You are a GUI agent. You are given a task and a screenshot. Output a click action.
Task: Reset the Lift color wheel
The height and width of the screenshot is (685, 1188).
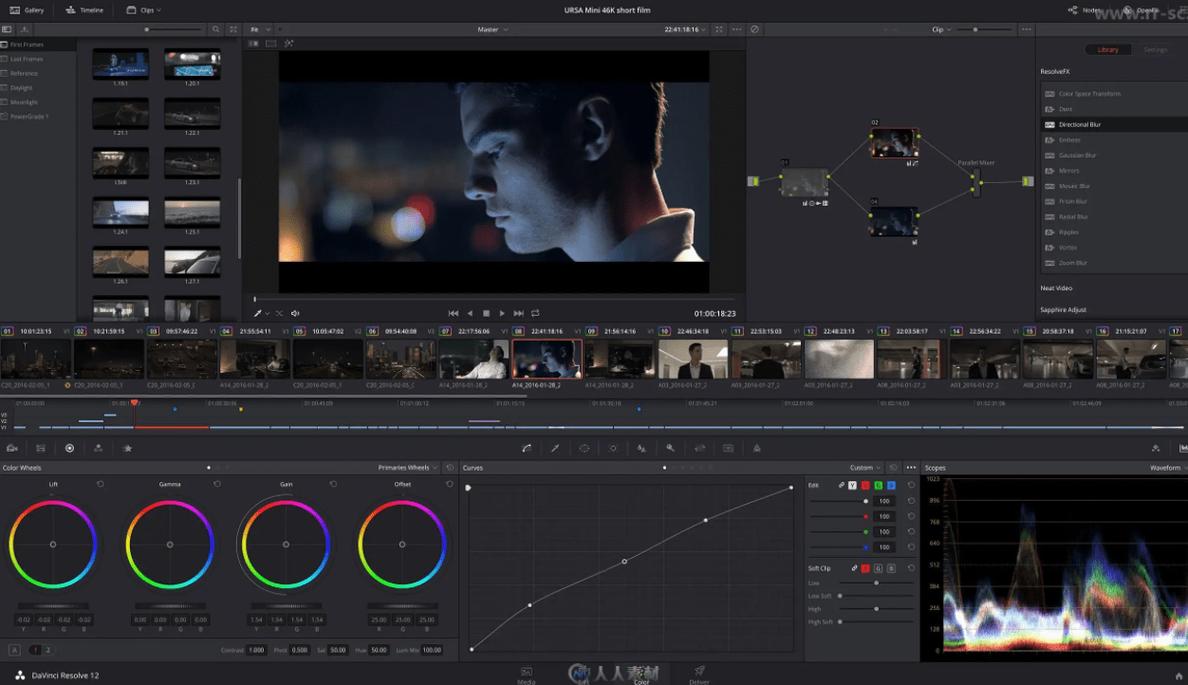pyautogui.click(x=100, y=483)
